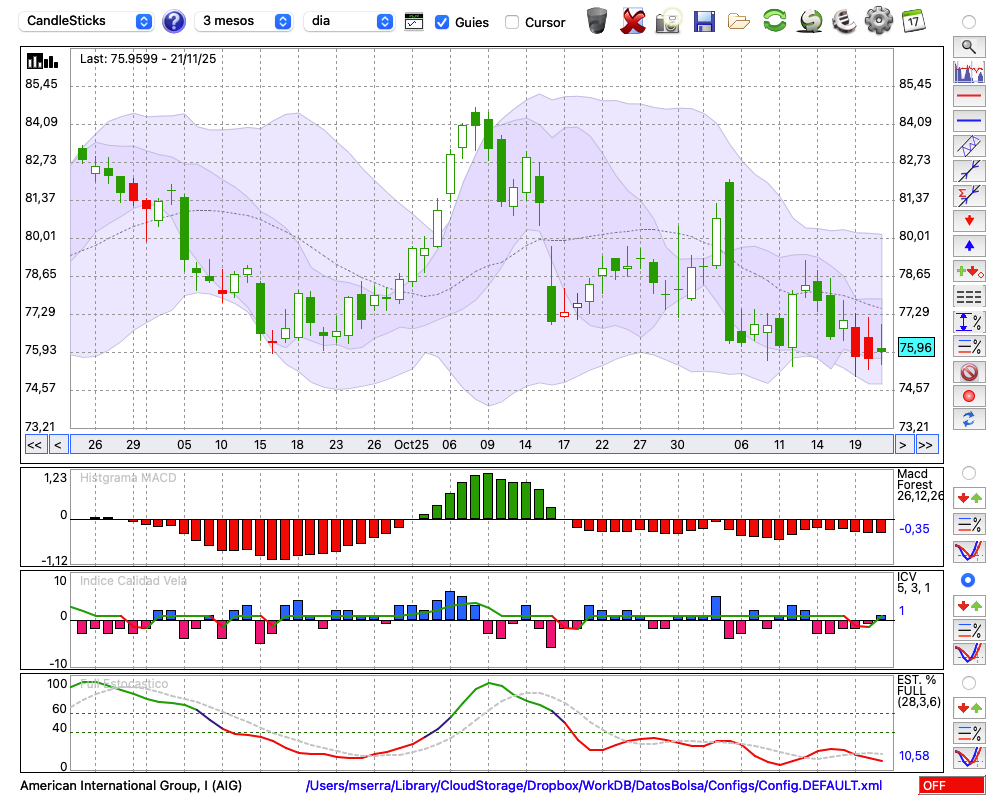Select the blue horizontal line drawing tool
Screen dimensions: 1000x800
point(968,121)
